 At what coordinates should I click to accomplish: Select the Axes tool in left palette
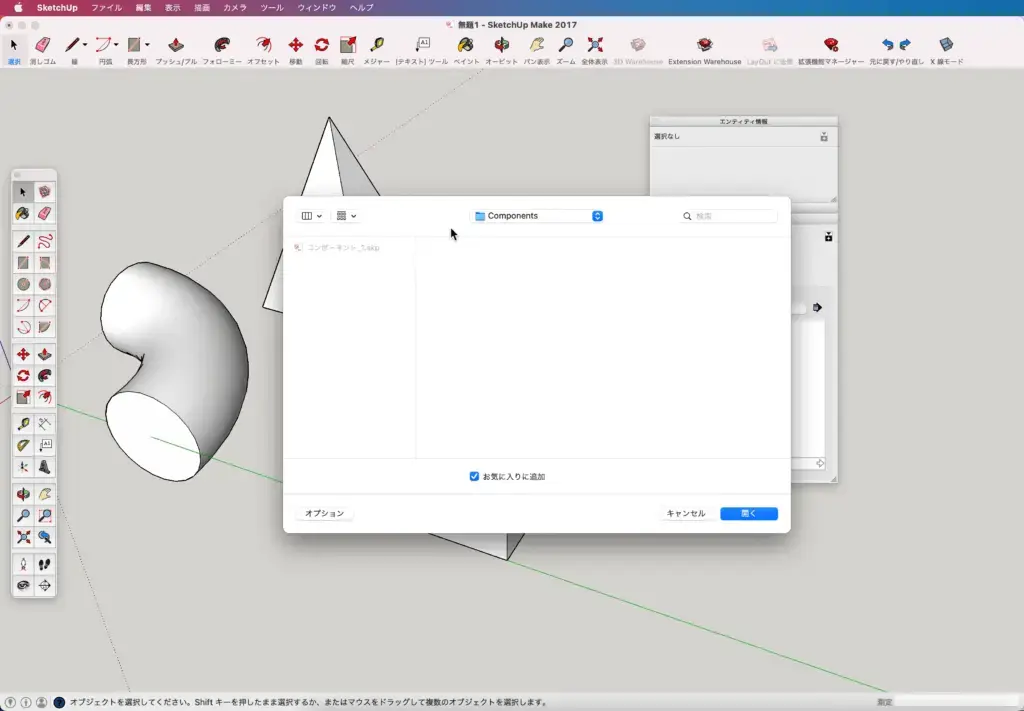(24, 467)
